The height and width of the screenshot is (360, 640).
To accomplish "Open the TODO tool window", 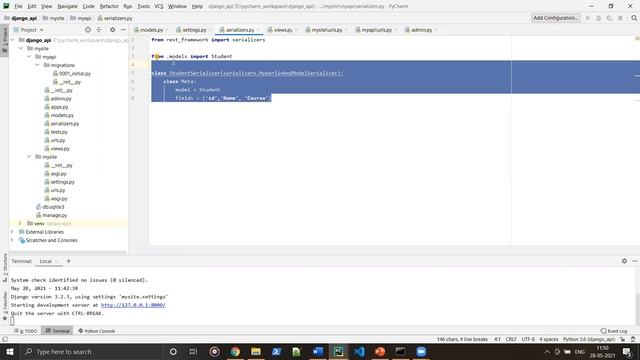I will (x=26, y=331).
